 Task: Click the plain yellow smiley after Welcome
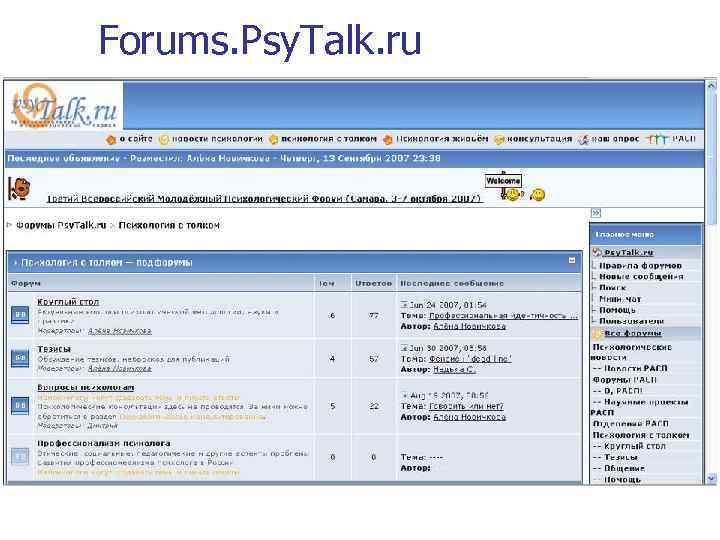[x=538, y=195]
